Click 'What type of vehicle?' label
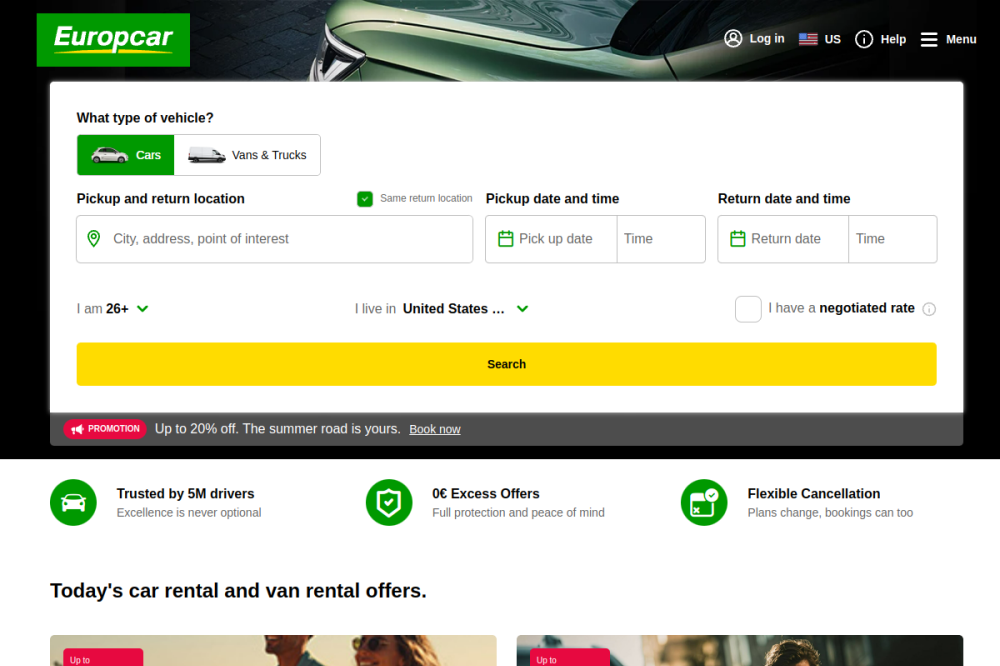1000x666 pixels. pos(145,118)
